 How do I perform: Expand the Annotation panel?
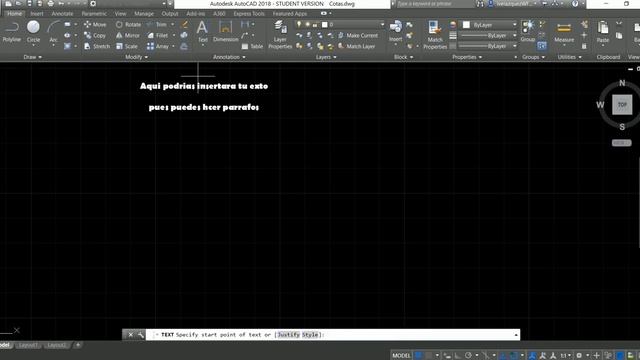[x=229, y=57]
